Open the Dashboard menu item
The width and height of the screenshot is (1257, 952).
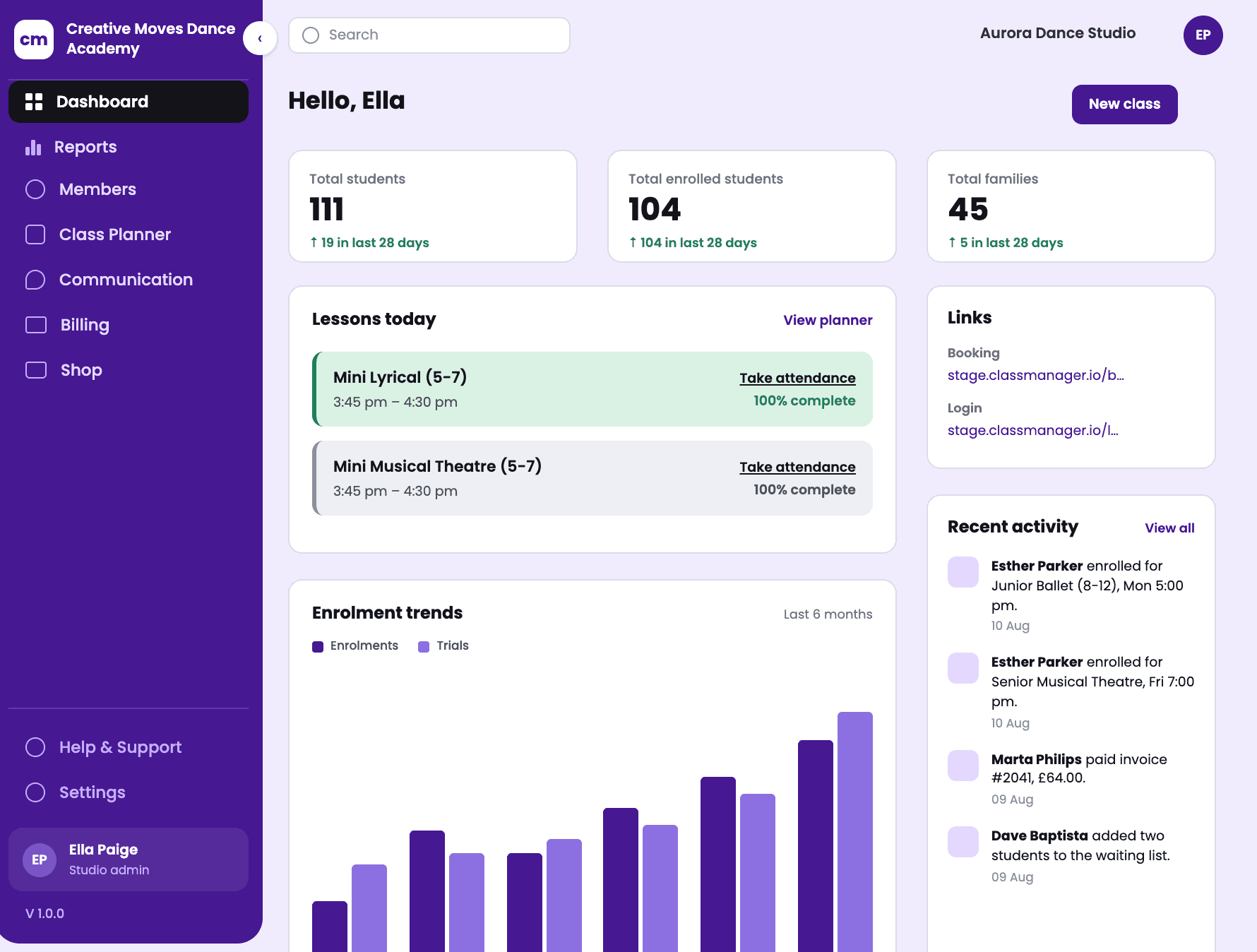coord(129,102)
